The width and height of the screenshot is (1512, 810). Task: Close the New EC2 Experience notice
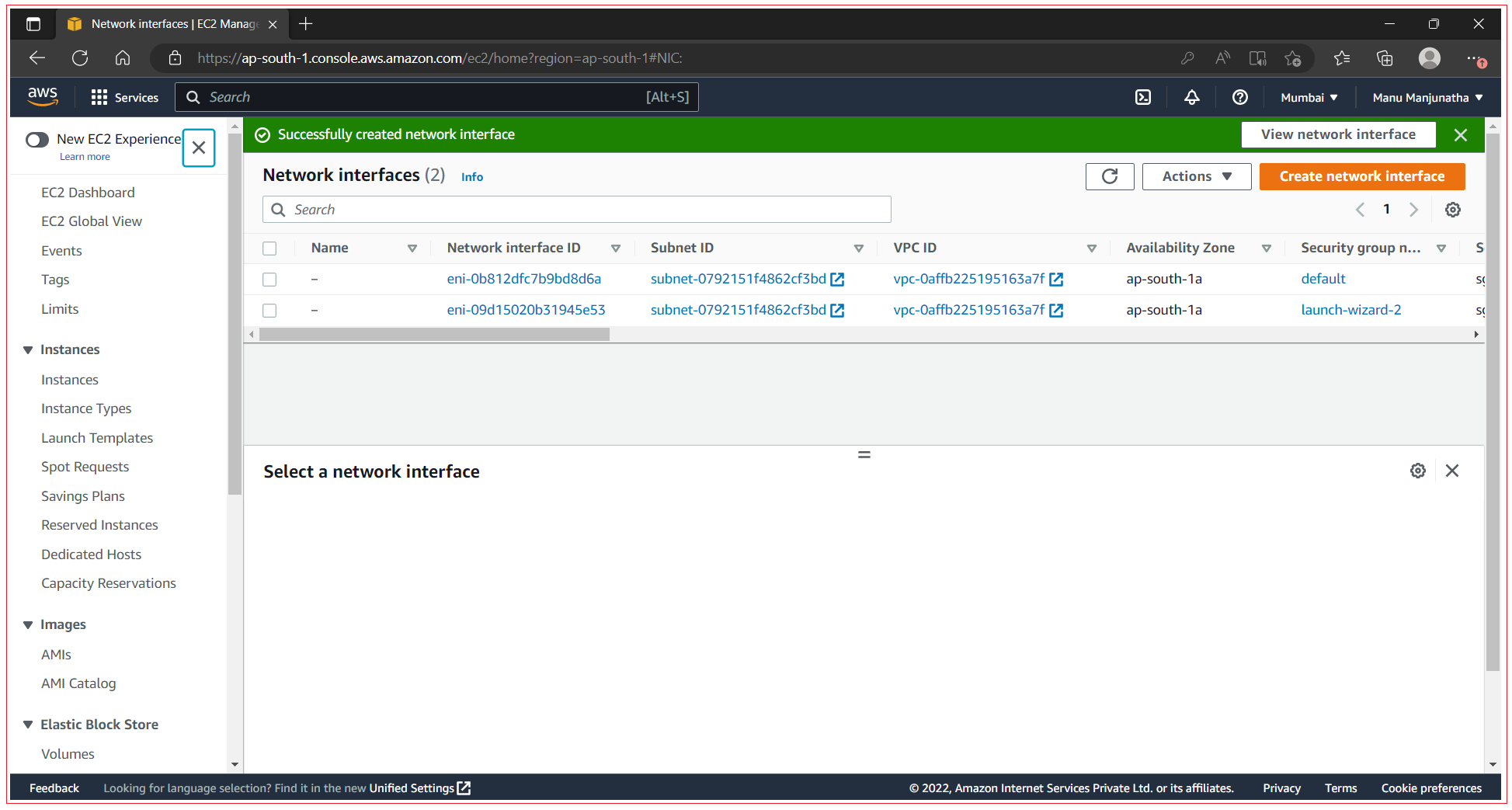(199, 148)
